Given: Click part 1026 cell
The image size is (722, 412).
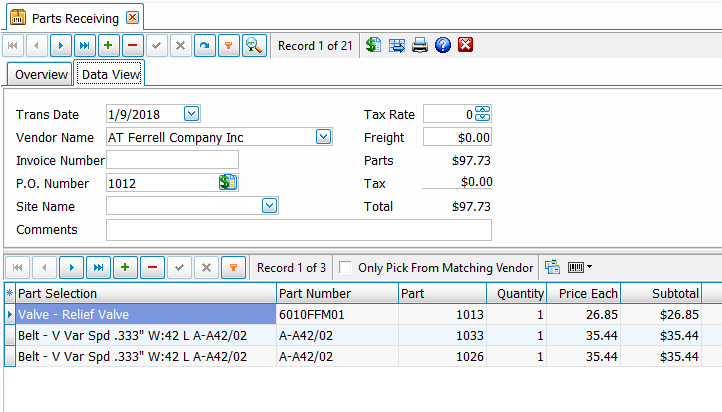Looking at the screenshot, I should coord(443,356).
